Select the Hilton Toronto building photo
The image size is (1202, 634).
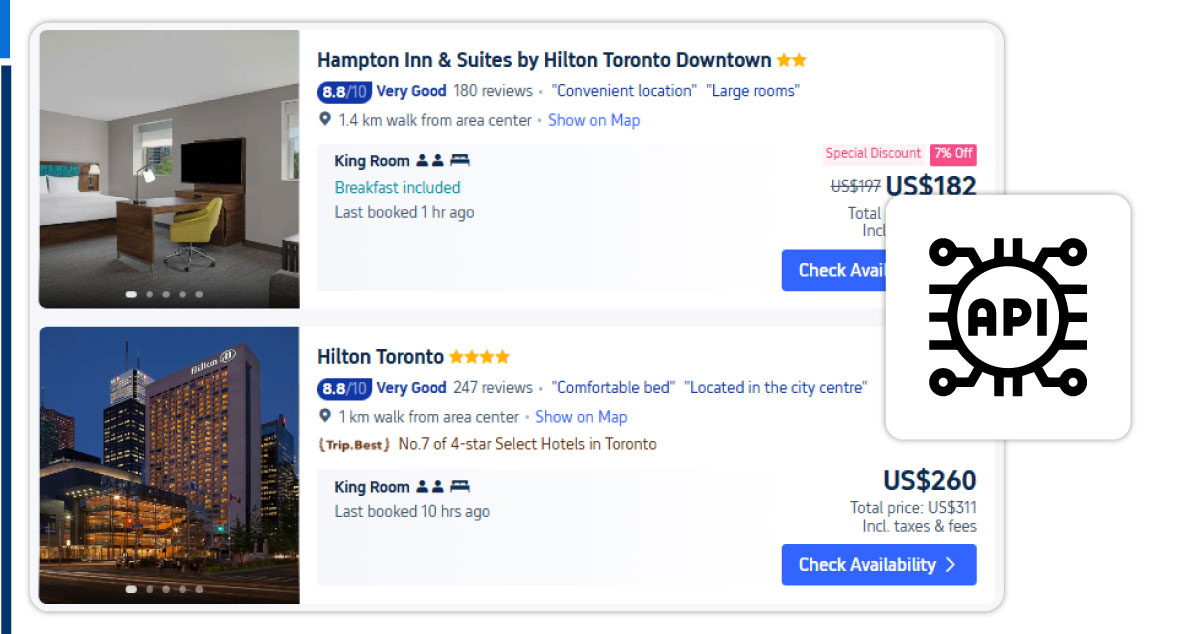[169, 465]
